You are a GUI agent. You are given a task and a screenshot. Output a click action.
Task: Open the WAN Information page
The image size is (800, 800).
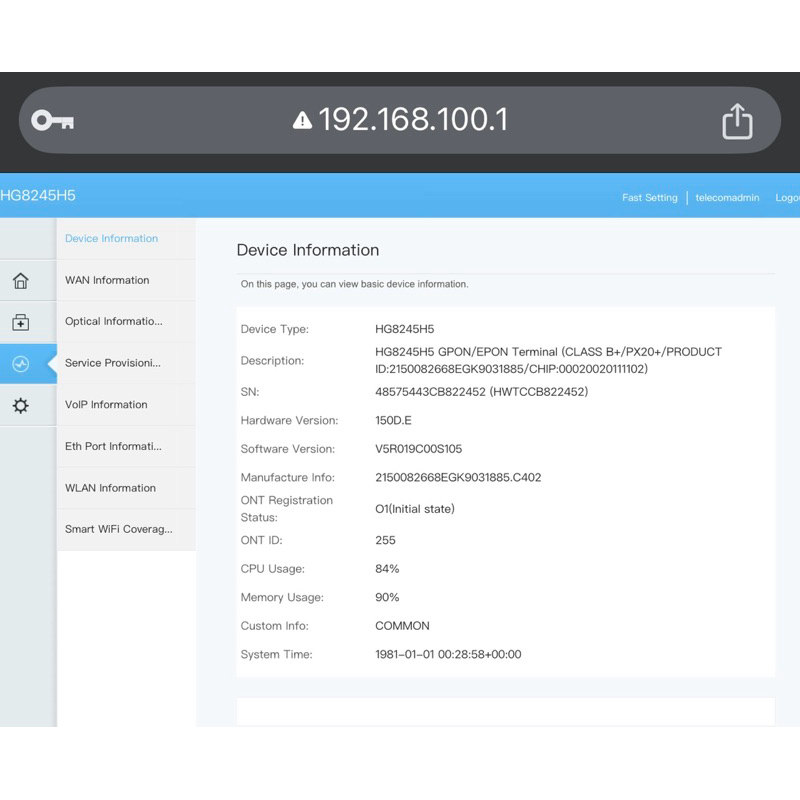[x=107, y=281]
